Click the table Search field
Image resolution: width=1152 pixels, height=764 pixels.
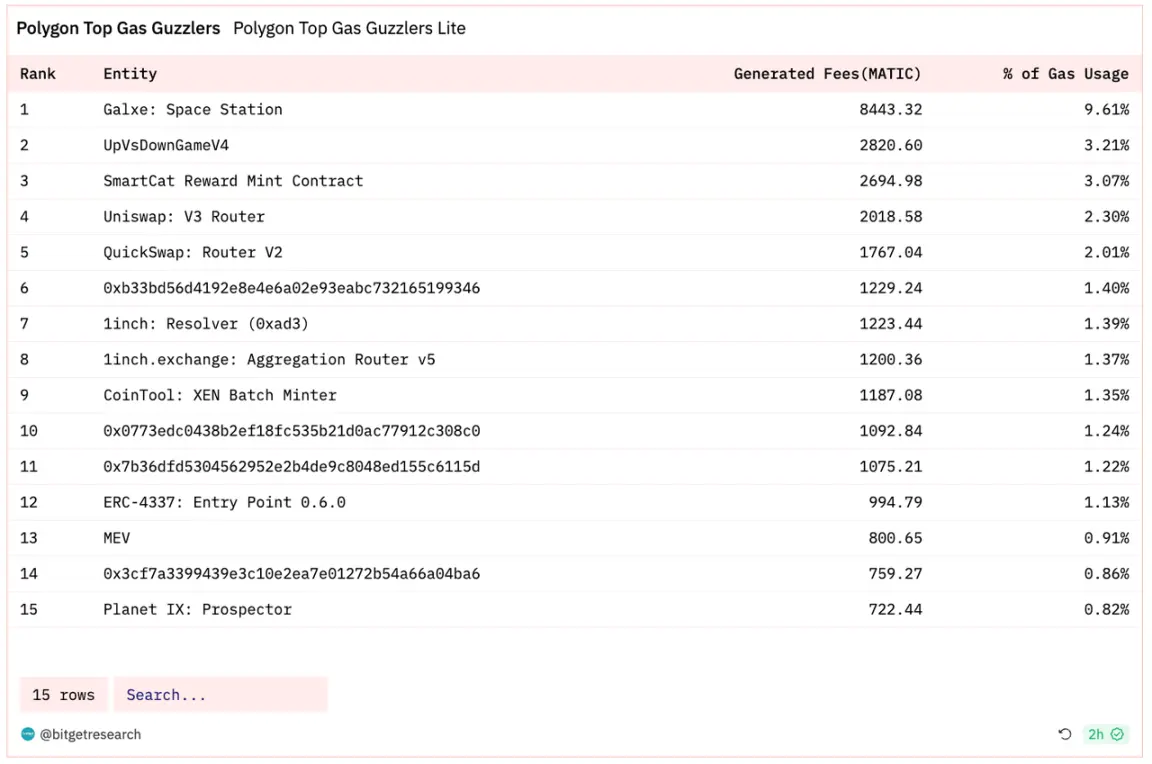pyautogui.click(x=220, y=695)
